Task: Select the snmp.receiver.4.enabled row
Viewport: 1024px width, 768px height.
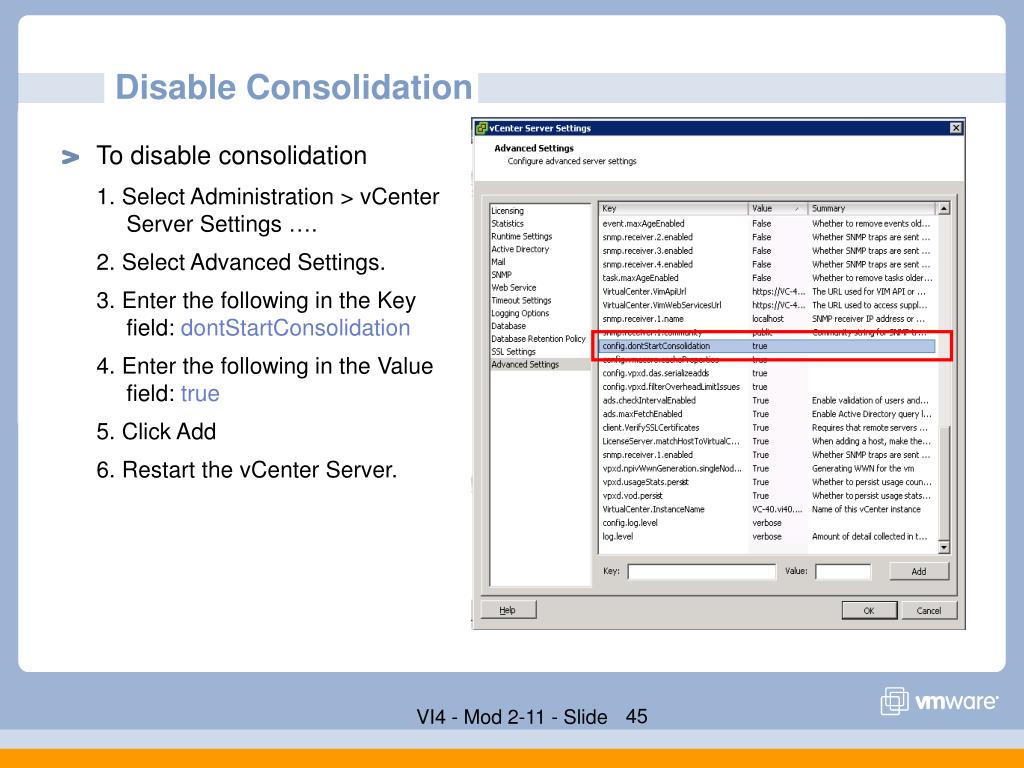Action: click(767, 264)
